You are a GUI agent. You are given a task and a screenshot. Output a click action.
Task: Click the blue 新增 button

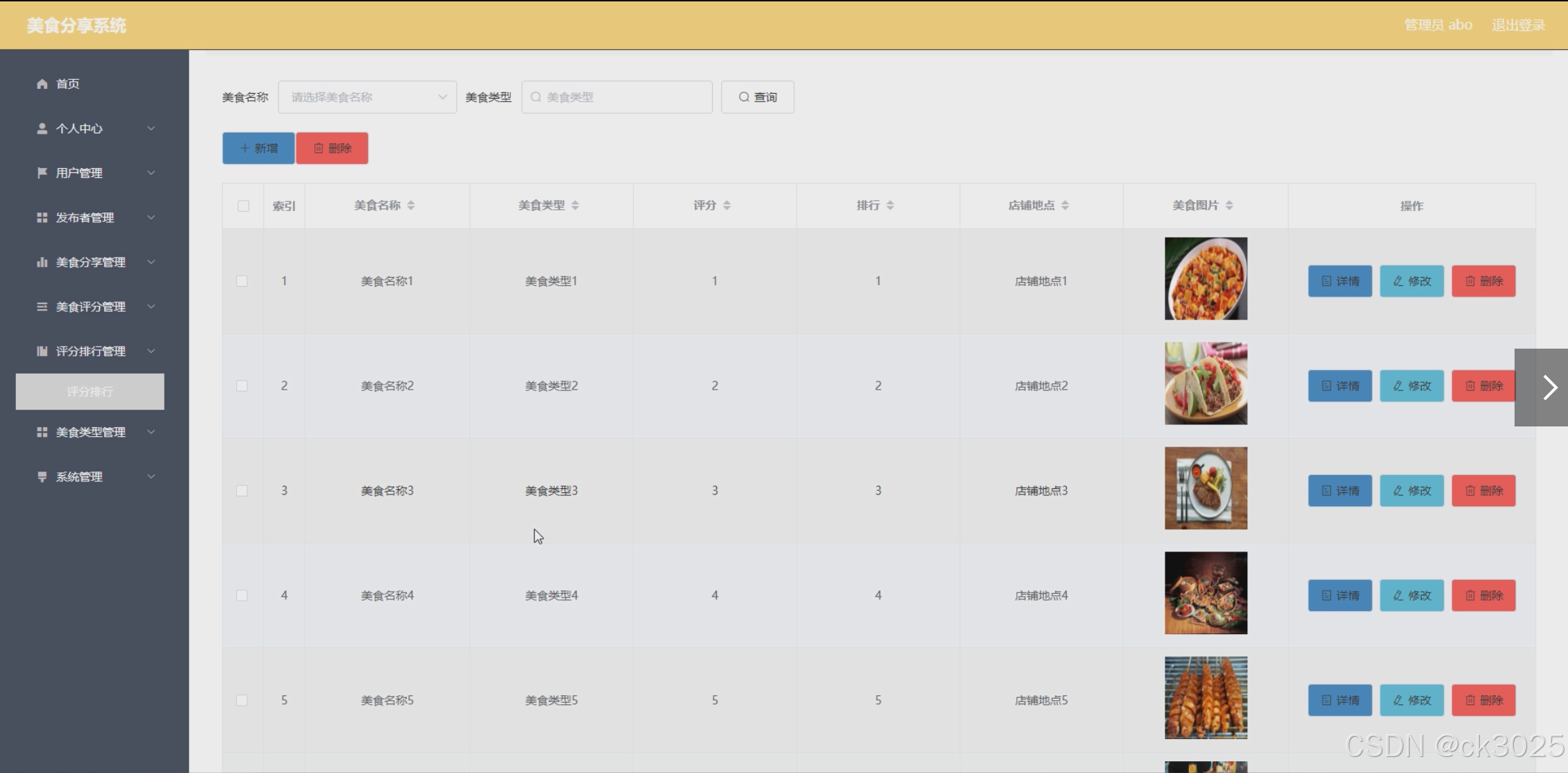[x=258, y=149]
